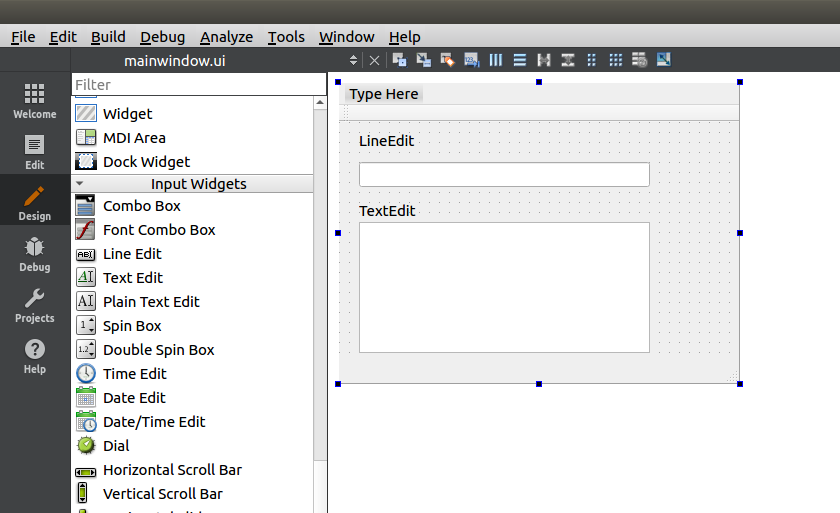Click the large TextEdit area on form
Screen dimensions: 840x513
(x=504, y=288)
